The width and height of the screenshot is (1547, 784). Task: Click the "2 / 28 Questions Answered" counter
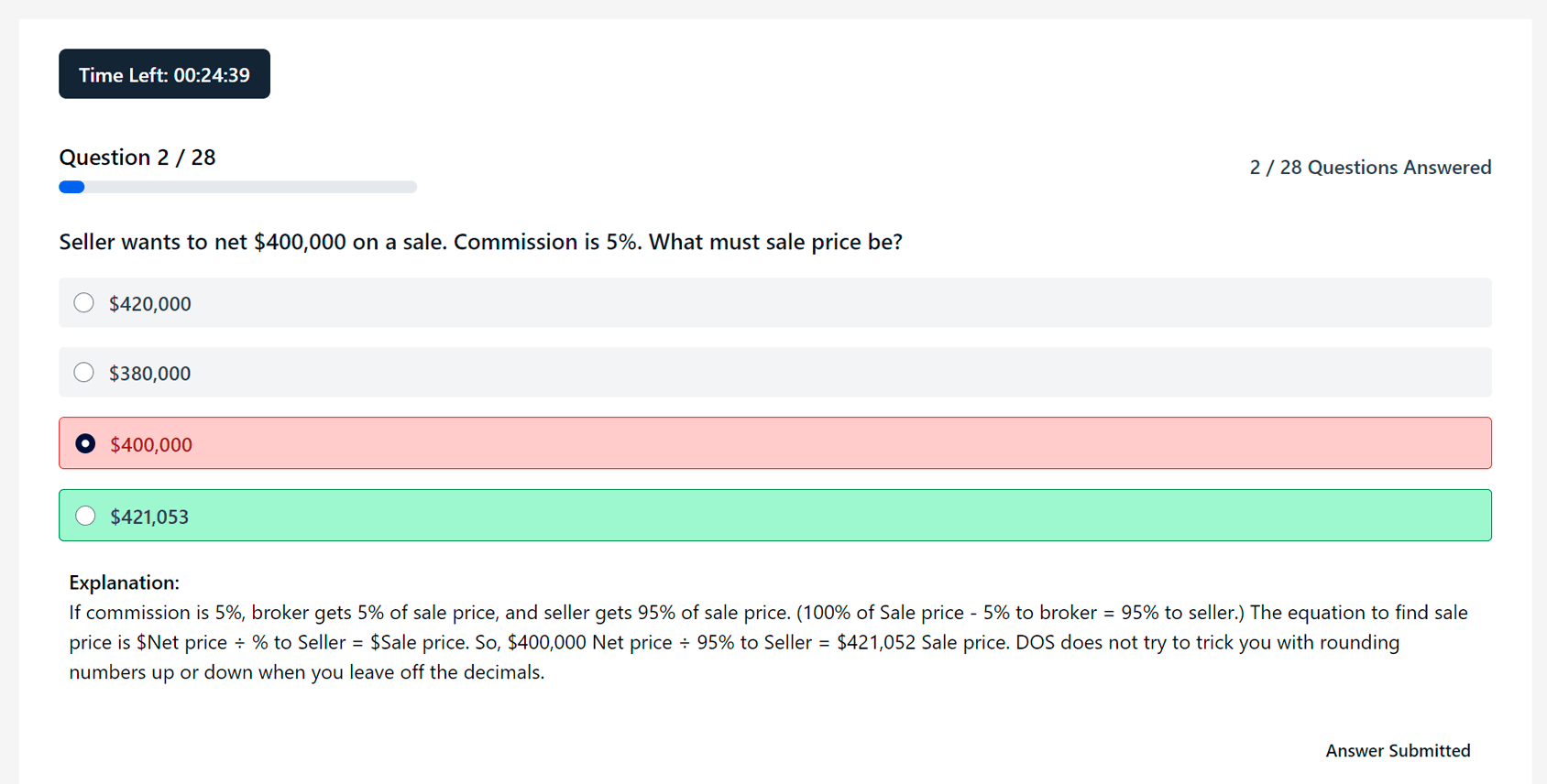(1370, 168)
